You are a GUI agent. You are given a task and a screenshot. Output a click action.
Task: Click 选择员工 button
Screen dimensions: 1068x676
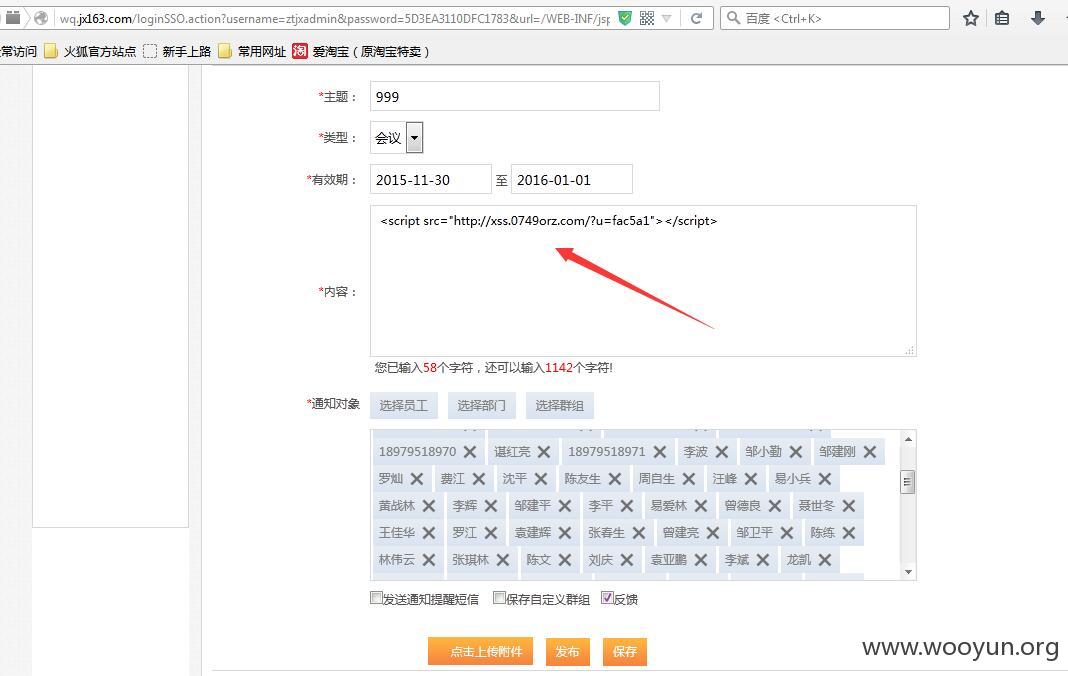pyautogui.click(x=404, y=405)
